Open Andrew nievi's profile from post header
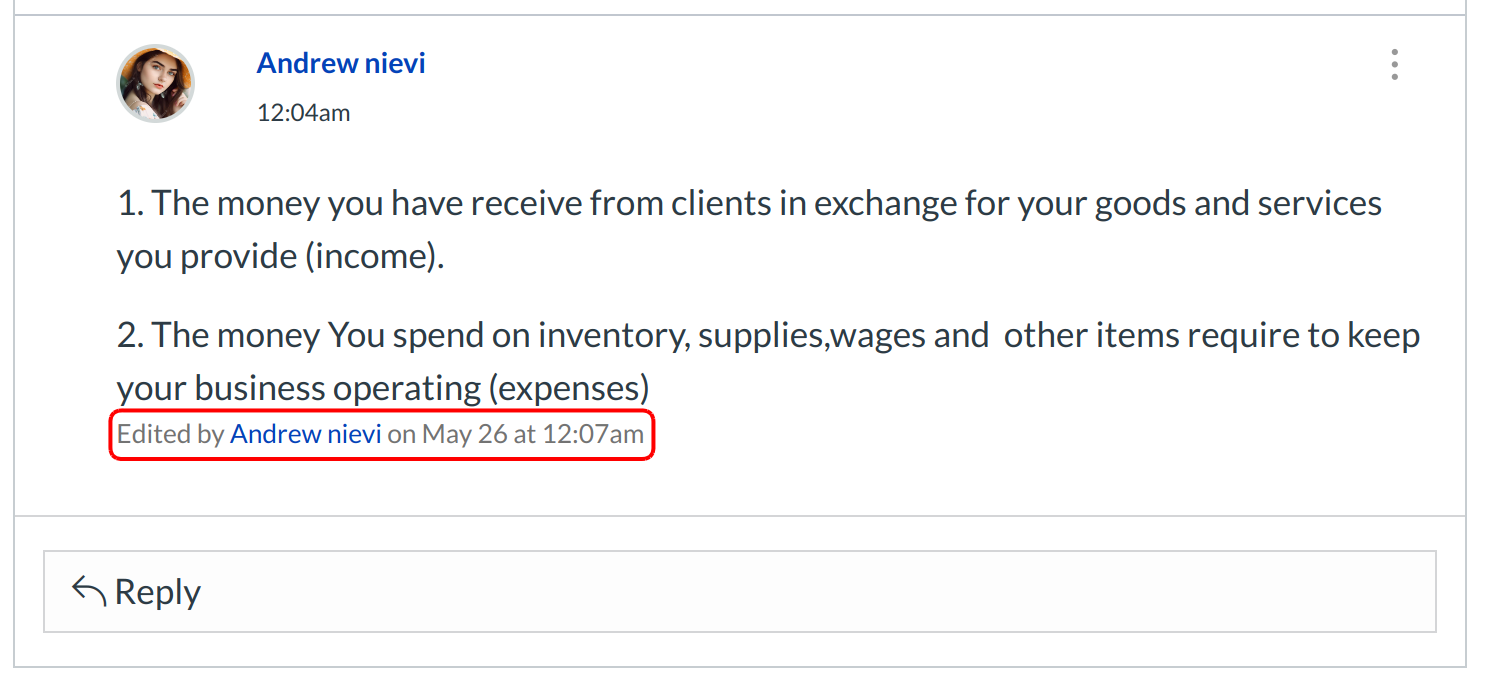 (341, 63)
